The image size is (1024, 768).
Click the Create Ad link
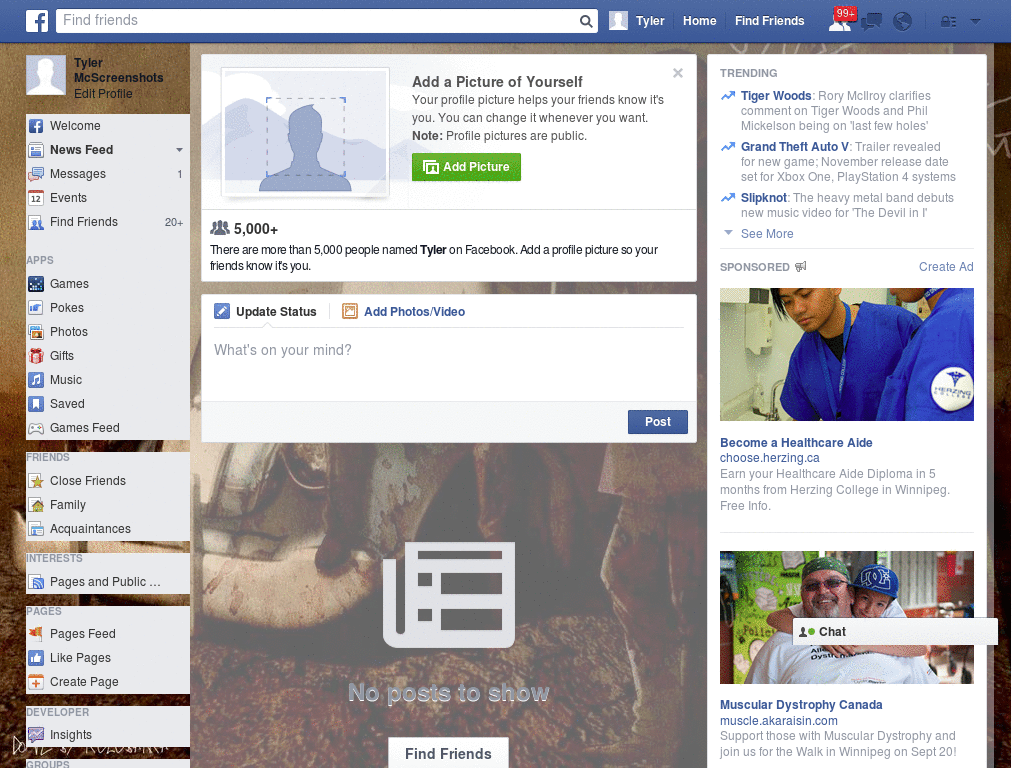(x=946, y=266)
